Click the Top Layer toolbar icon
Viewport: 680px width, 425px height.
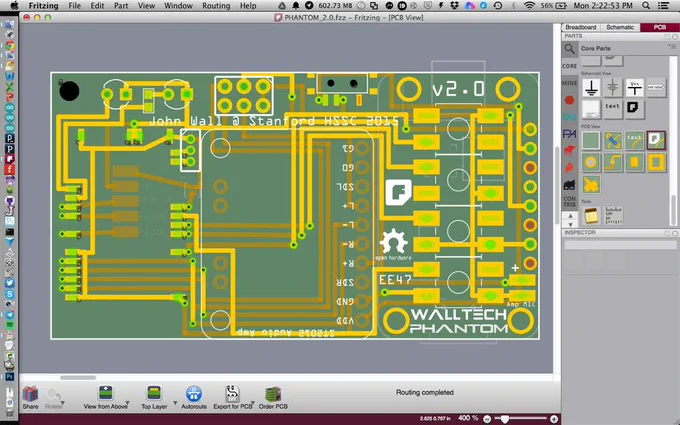154,394
